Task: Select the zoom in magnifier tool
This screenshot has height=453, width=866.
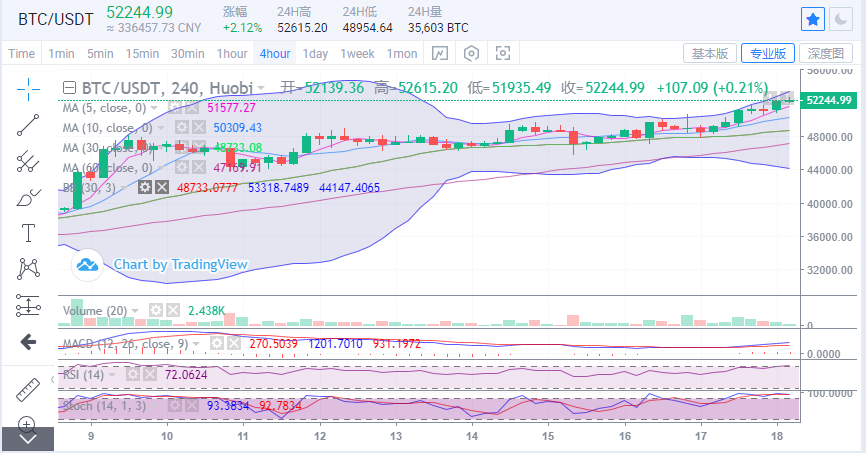Action: click(x=27, y=424)
